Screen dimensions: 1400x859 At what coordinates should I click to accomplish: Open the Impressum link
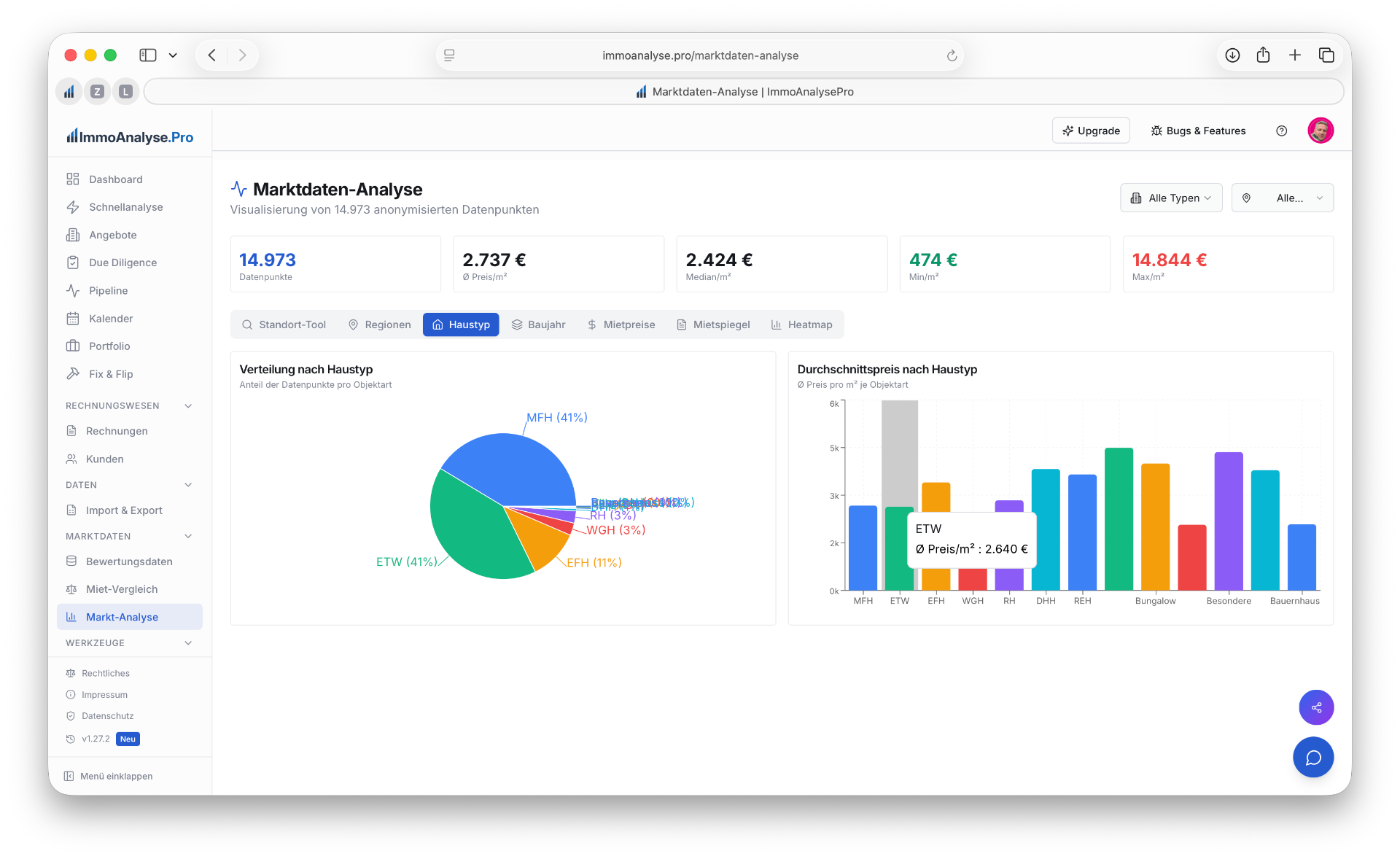coord(97,695)
